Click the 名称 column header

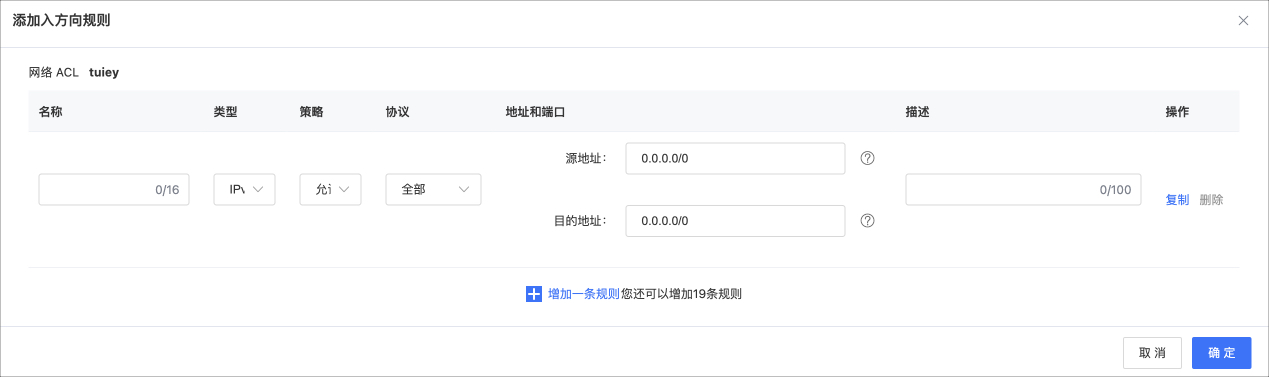coord(51,112)
